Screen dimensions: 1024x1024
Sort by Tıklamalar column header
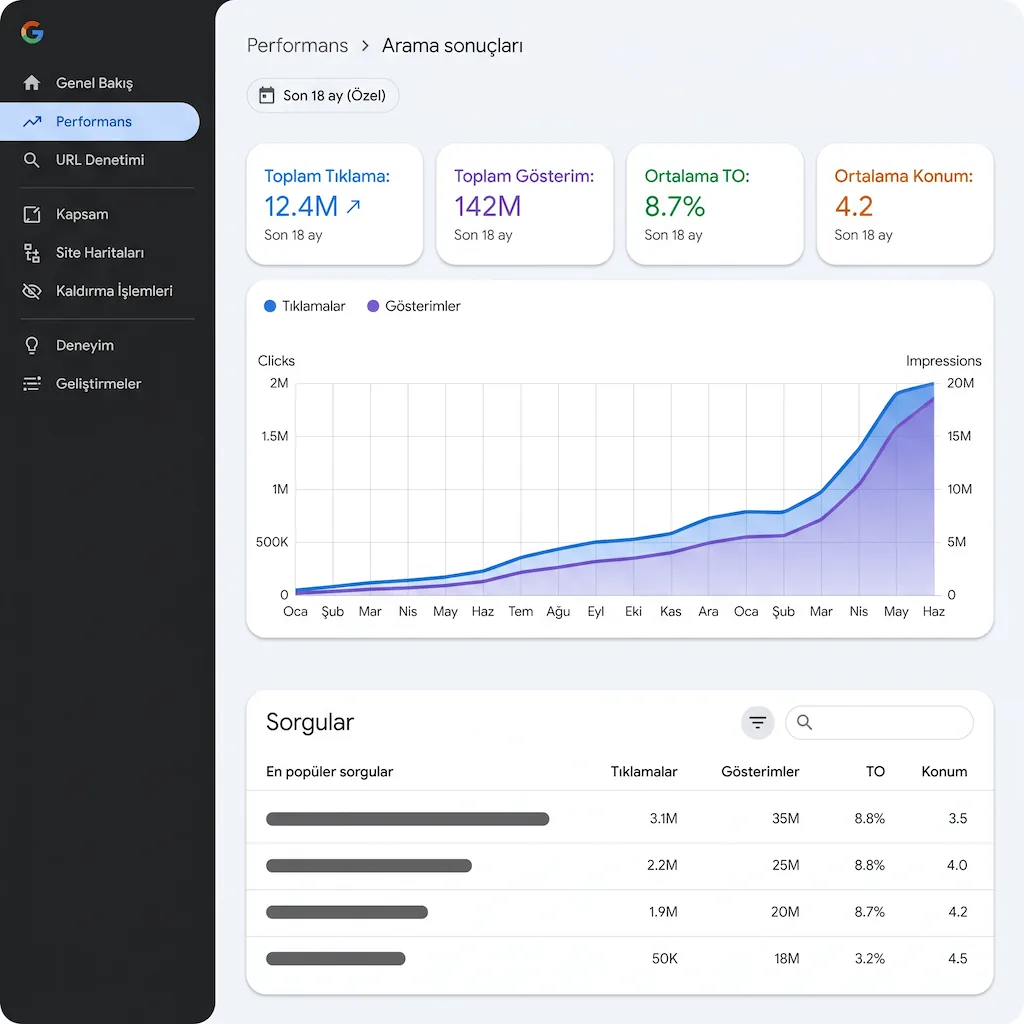(x=644, y=771)
